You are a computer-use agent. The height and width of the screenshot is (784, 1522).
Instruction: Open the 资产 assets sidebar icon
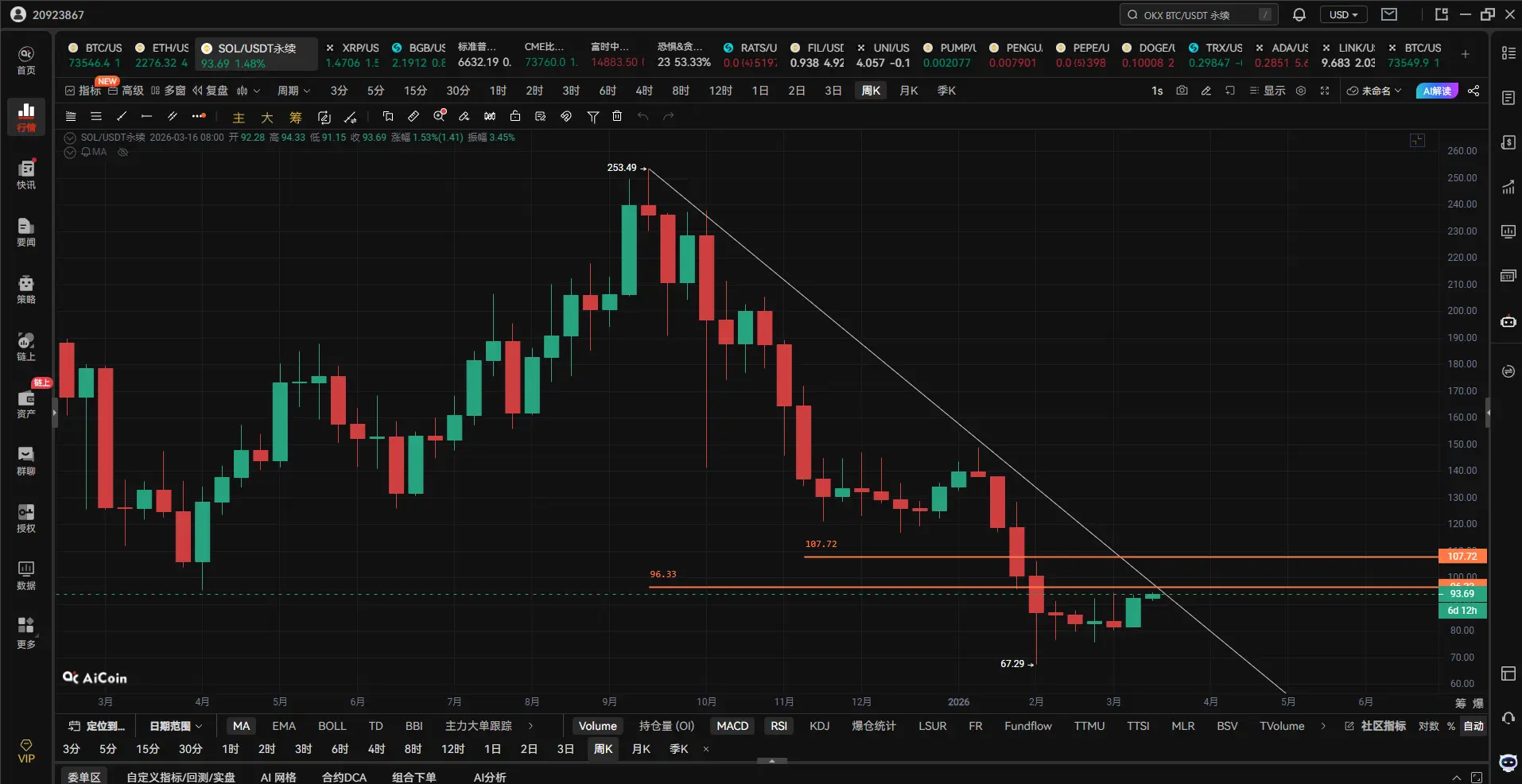(x=26, y=403)
